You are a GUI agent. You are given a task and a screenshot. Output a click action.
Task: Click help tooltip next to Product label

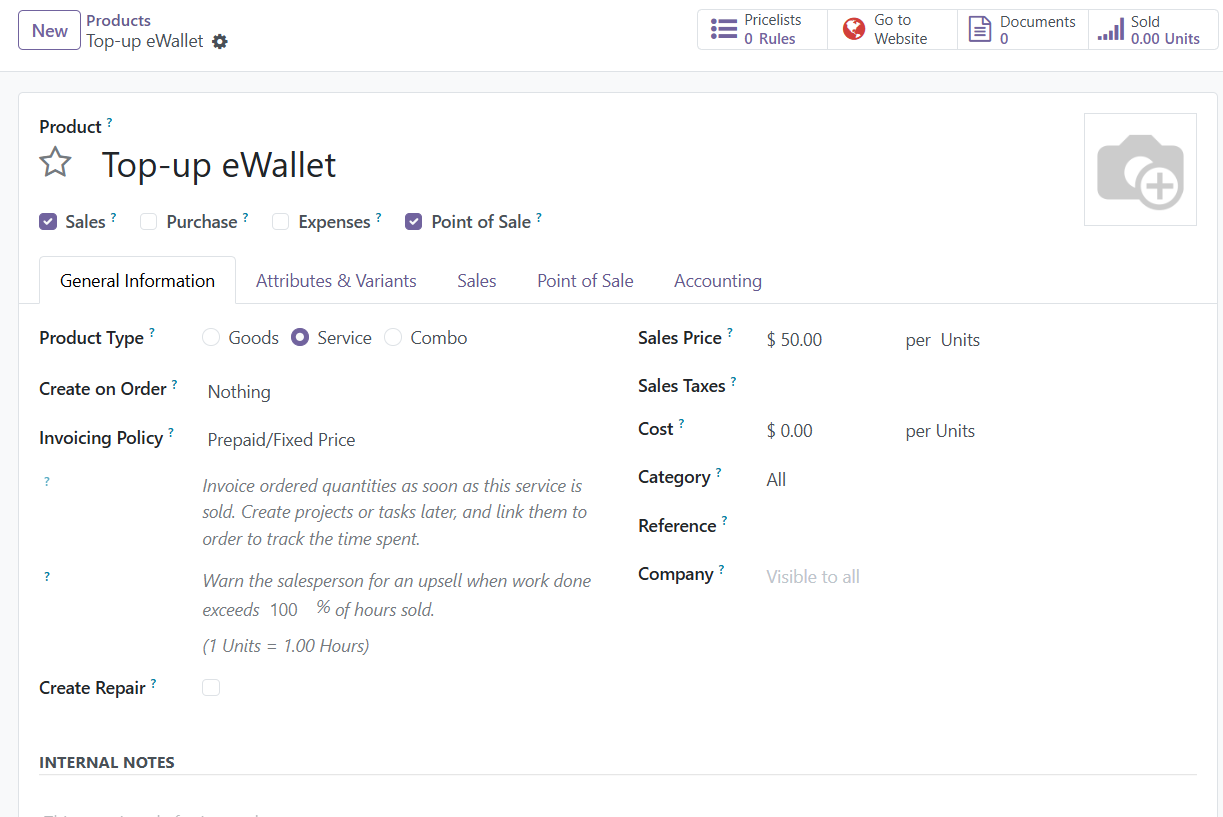pyautogui.click(x=109, y=122)
